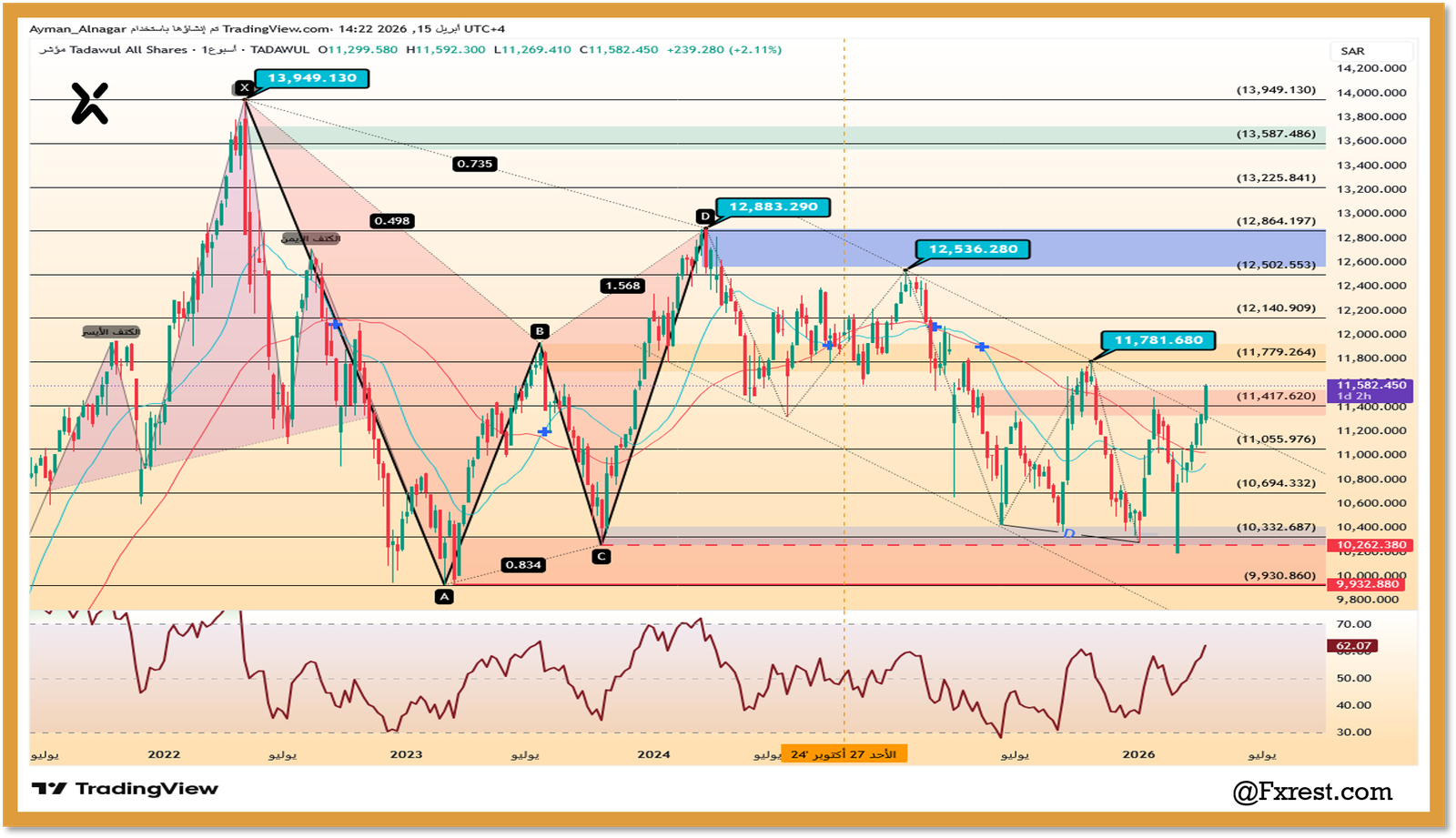Select the X point marker at chart peak

point(244,88)
